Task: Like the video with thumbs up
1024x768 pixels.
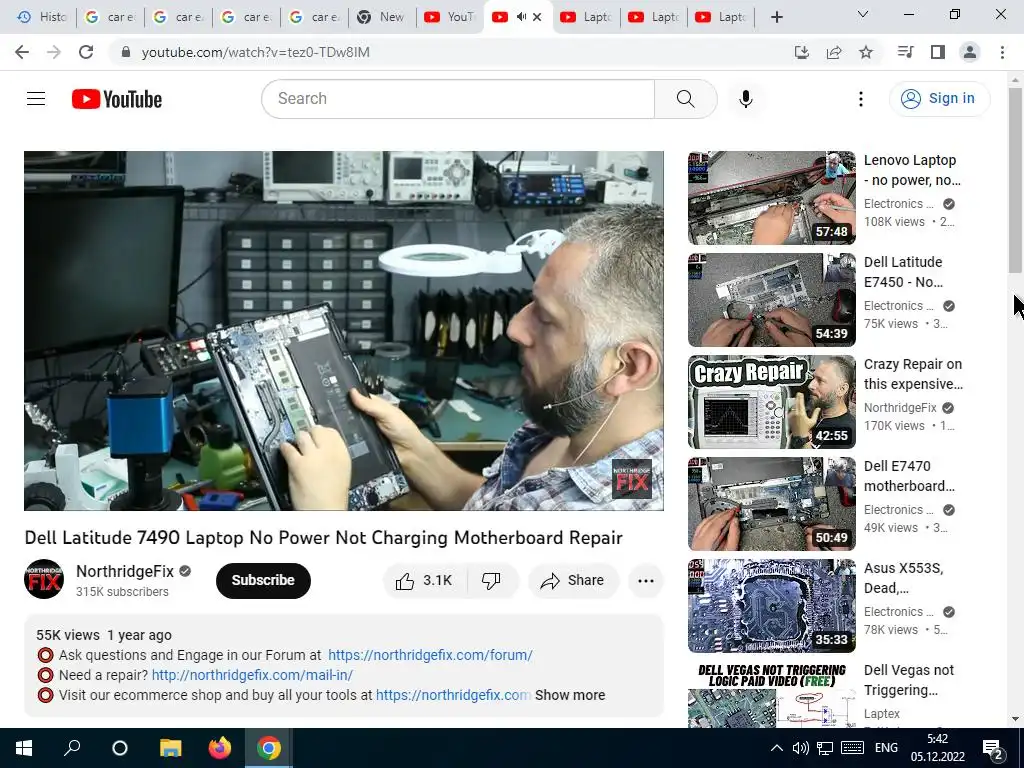Action: (x=424, y=581)
